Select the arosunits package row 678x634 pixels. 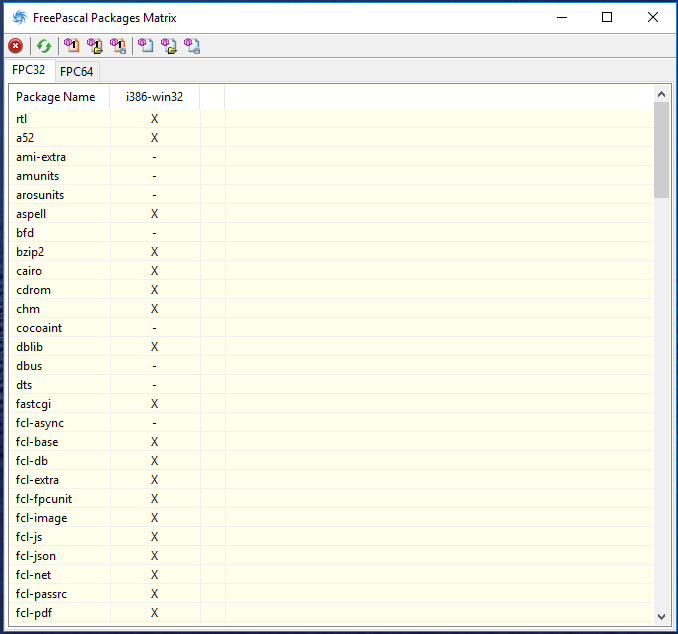tap(331, 195)
